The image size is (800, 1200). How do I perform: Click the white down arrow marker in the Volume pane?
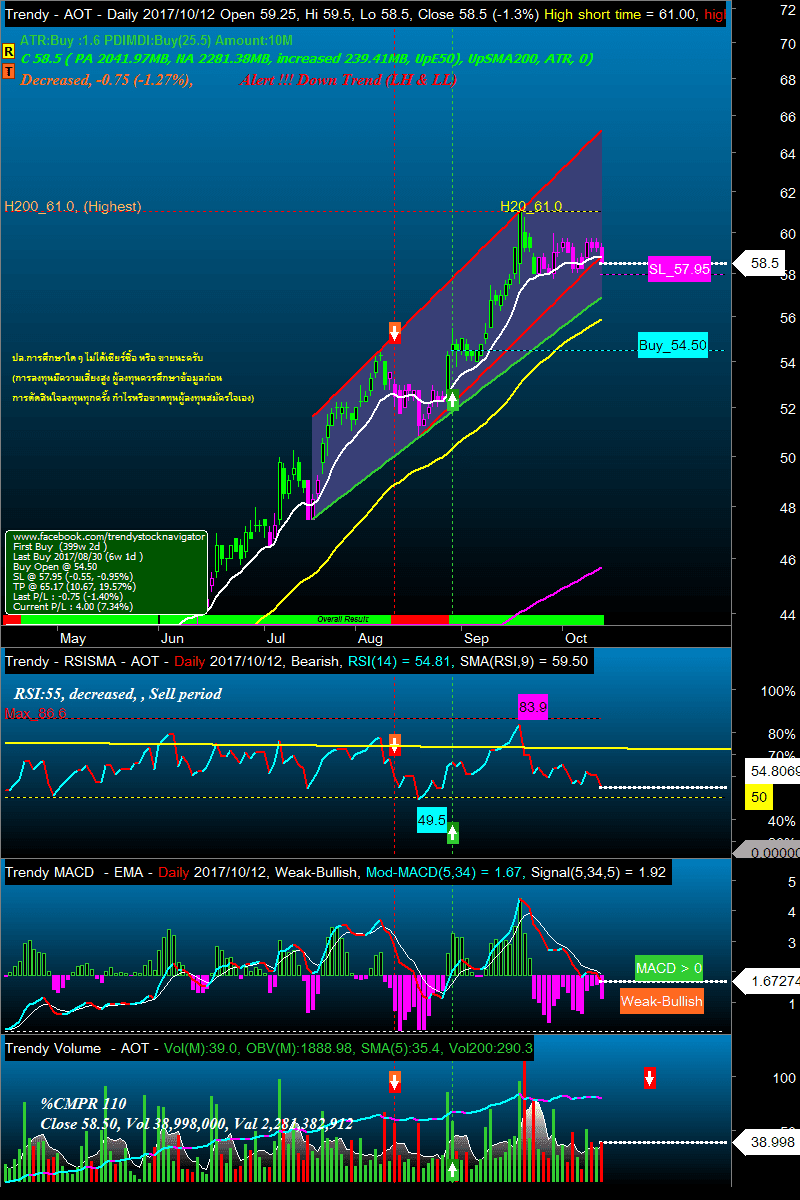pyautogui.click(x=395, y=1081)
